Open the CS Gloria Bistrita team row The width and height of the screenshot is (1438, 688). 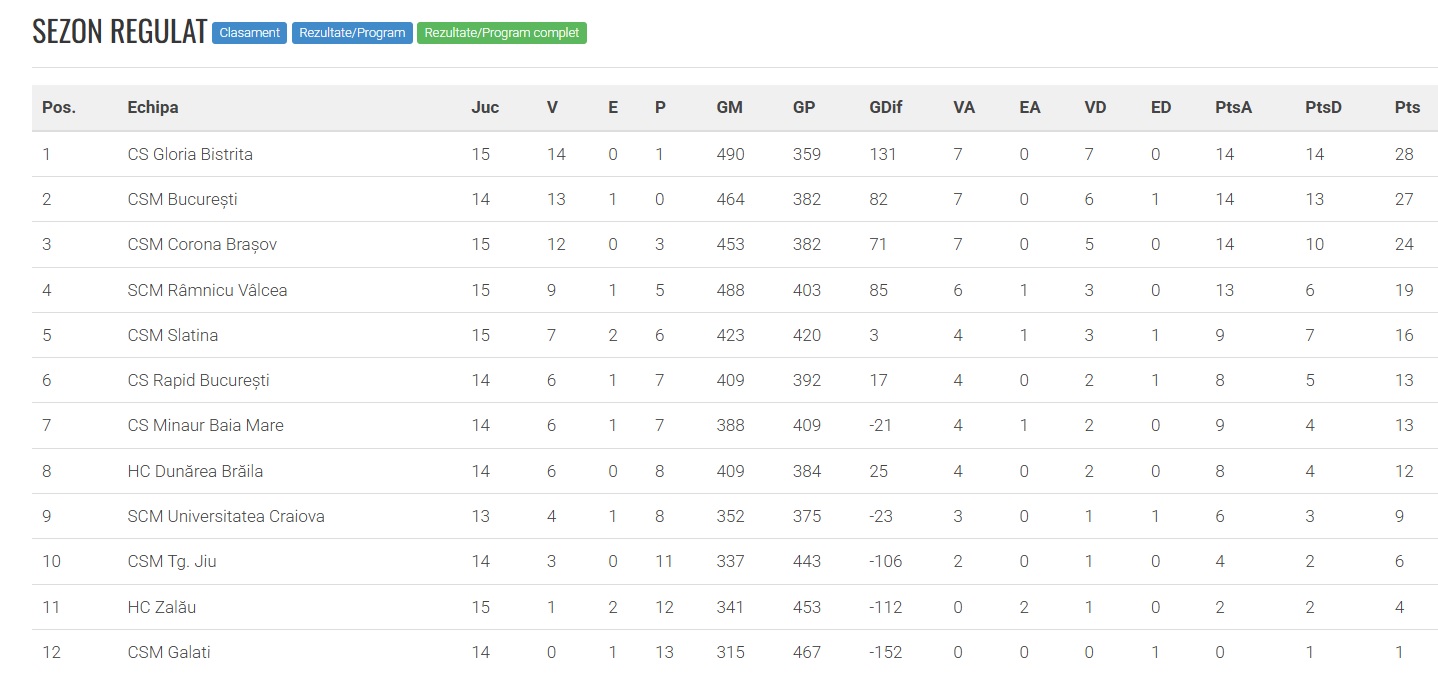[190, 154]
